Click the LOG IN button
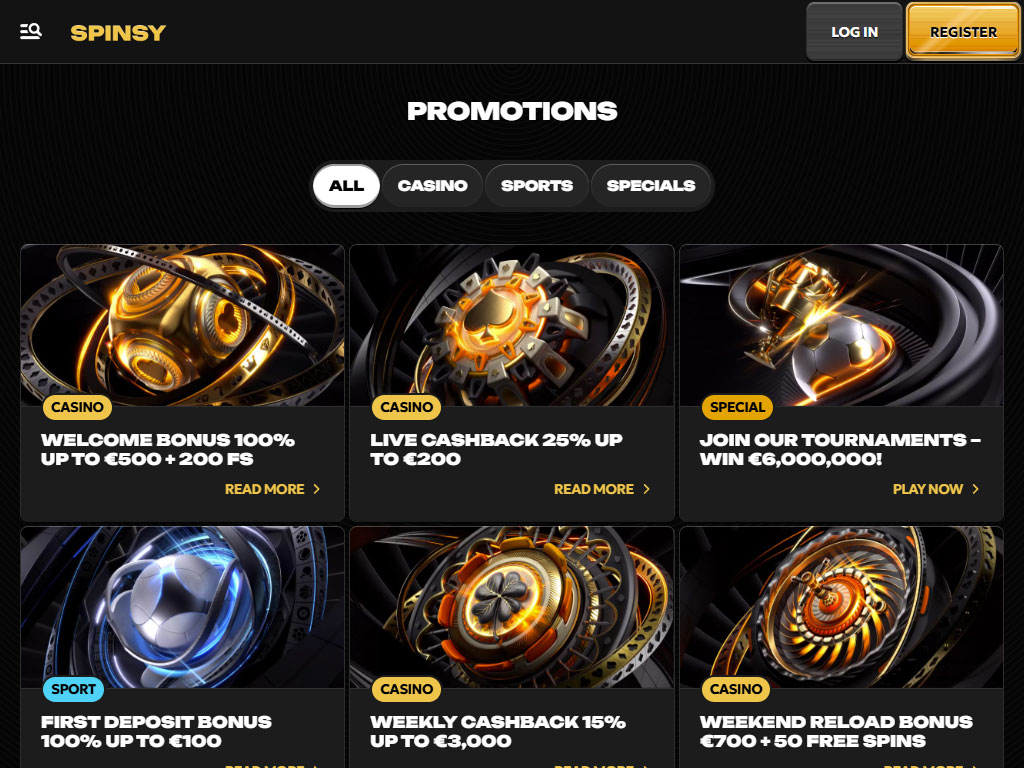 point(854,32)
